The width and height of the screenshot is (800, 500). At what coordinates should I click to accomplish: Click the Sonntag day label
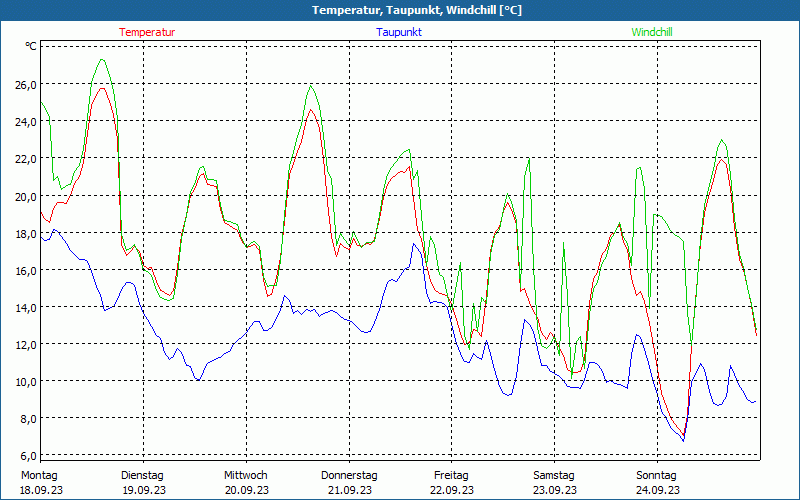[657, 476]
